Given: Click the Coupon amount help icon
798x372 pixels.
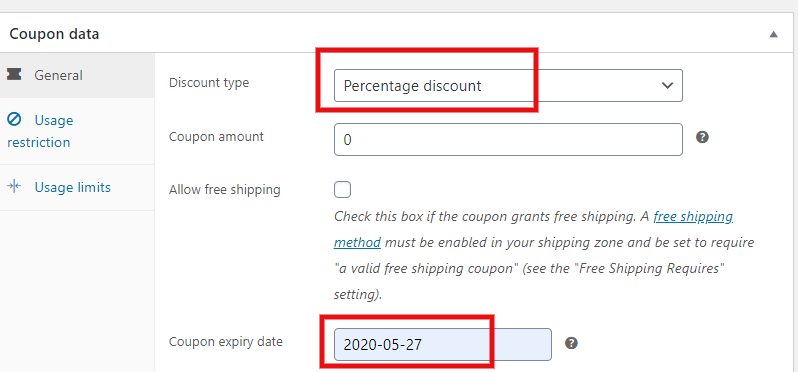Looking at the screenshot, I should [702, 137].
